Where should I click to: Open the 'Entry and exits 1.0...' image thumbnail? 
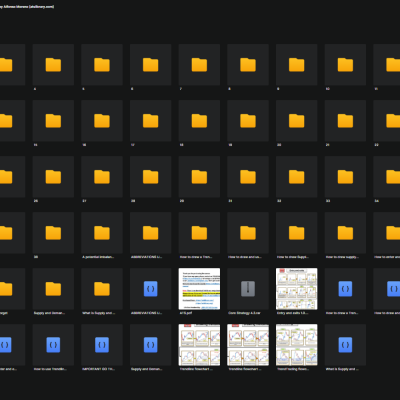(x=297, y=289)
